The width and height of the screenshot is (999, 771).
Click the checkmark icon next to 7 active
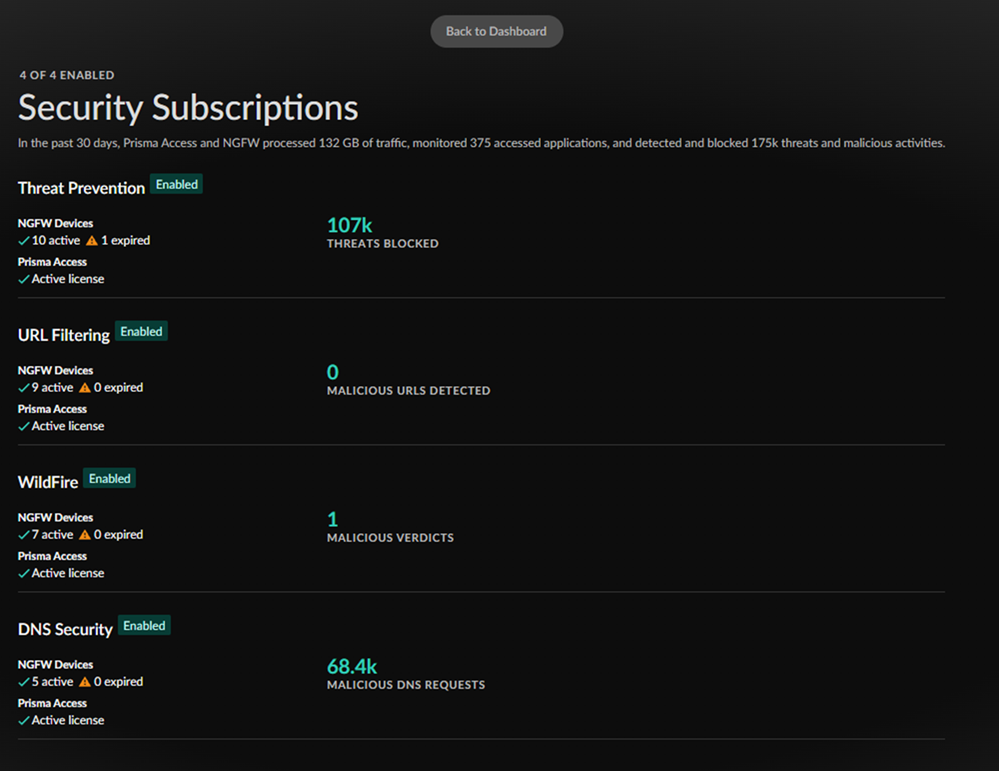pyautogui.click(x=24, y=535)
